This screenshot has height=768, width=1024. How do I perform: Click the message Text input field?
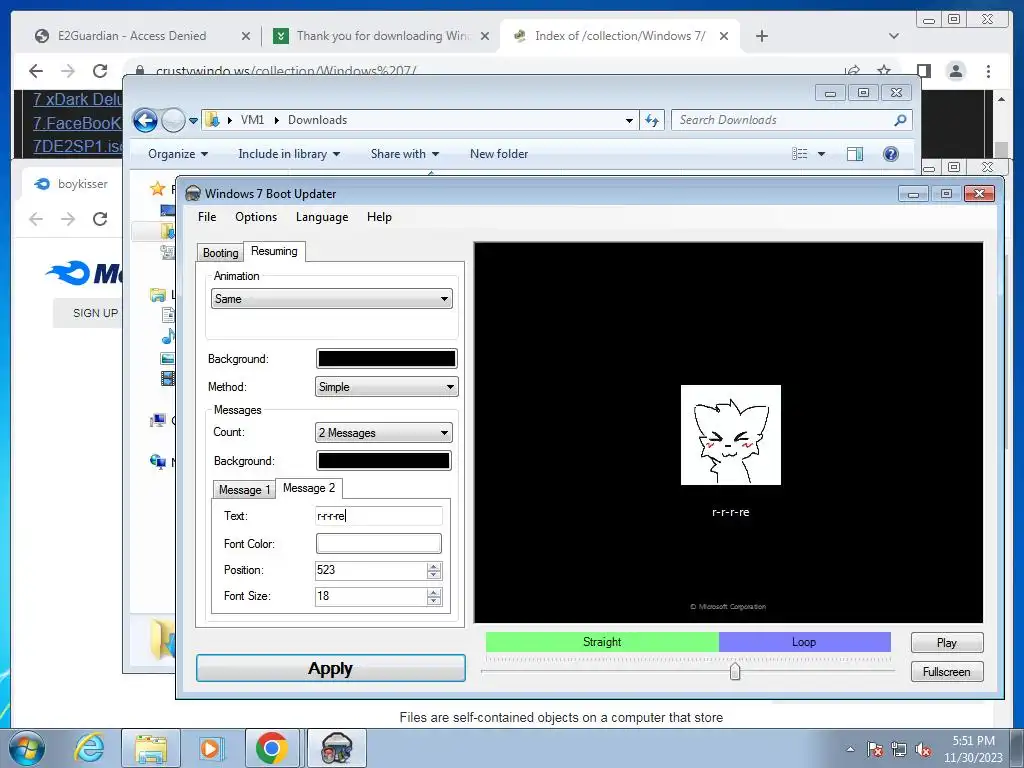pos(379,516)
